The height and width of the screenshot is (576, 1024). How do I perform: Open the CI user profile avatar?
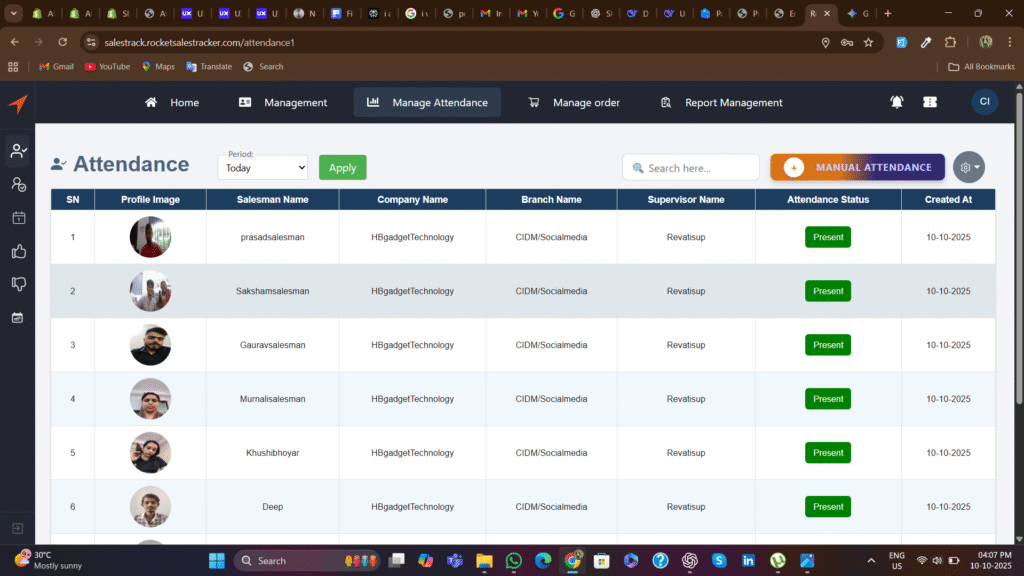[984, 102]
